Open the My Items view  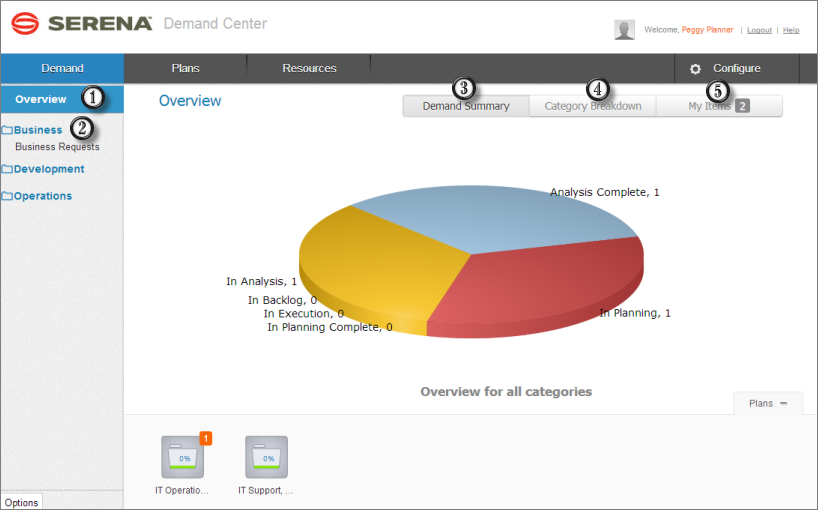718,106
